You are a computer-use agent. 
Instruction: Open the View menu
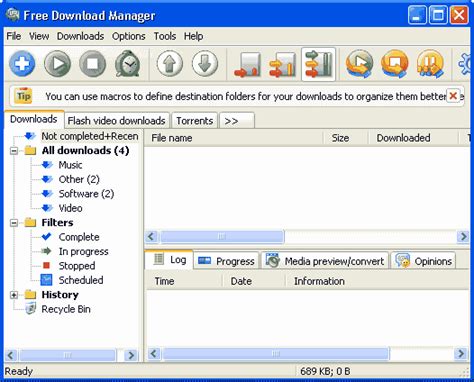coord(39,36)
